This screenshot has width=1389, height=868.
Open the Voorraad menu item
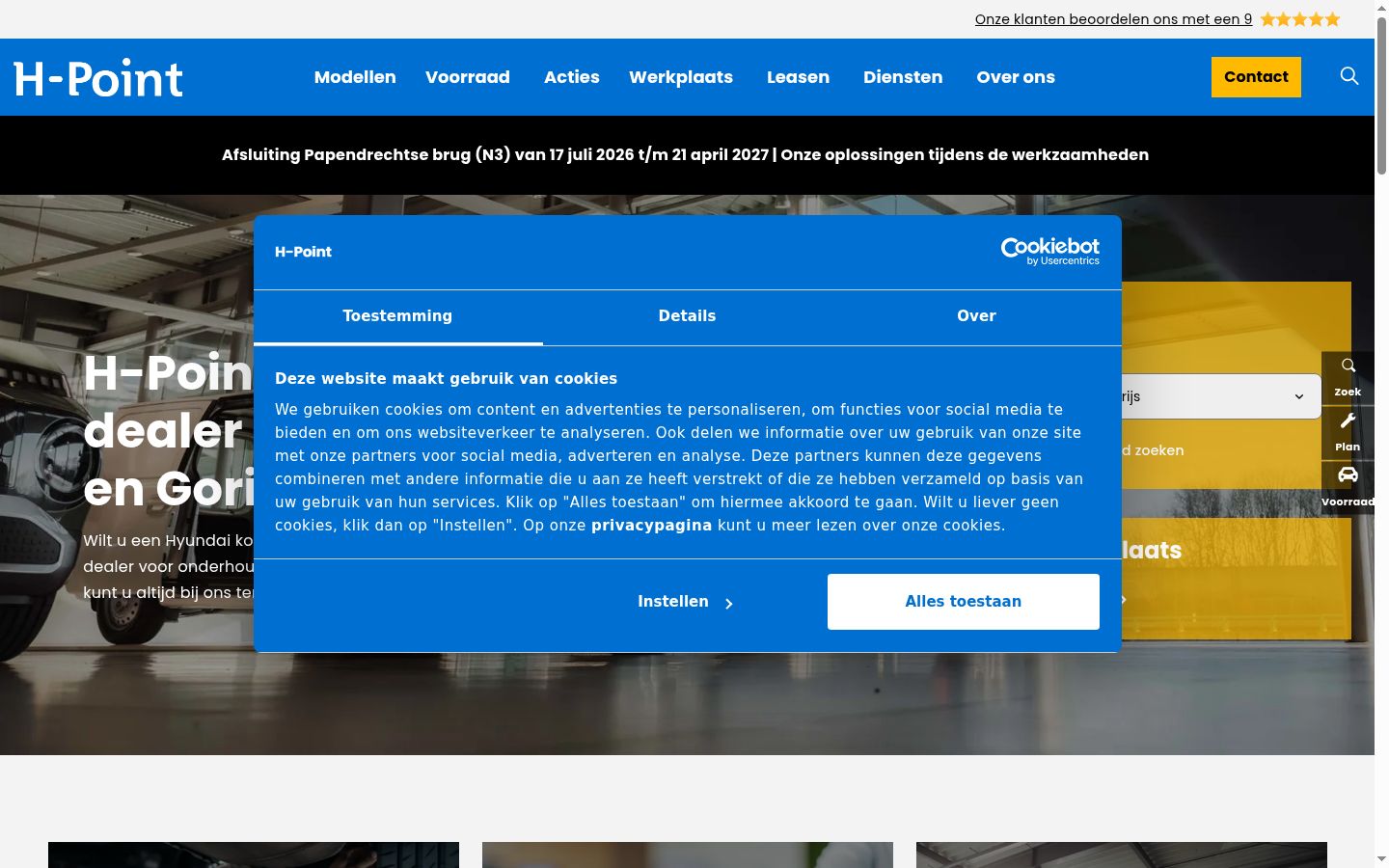468,77
